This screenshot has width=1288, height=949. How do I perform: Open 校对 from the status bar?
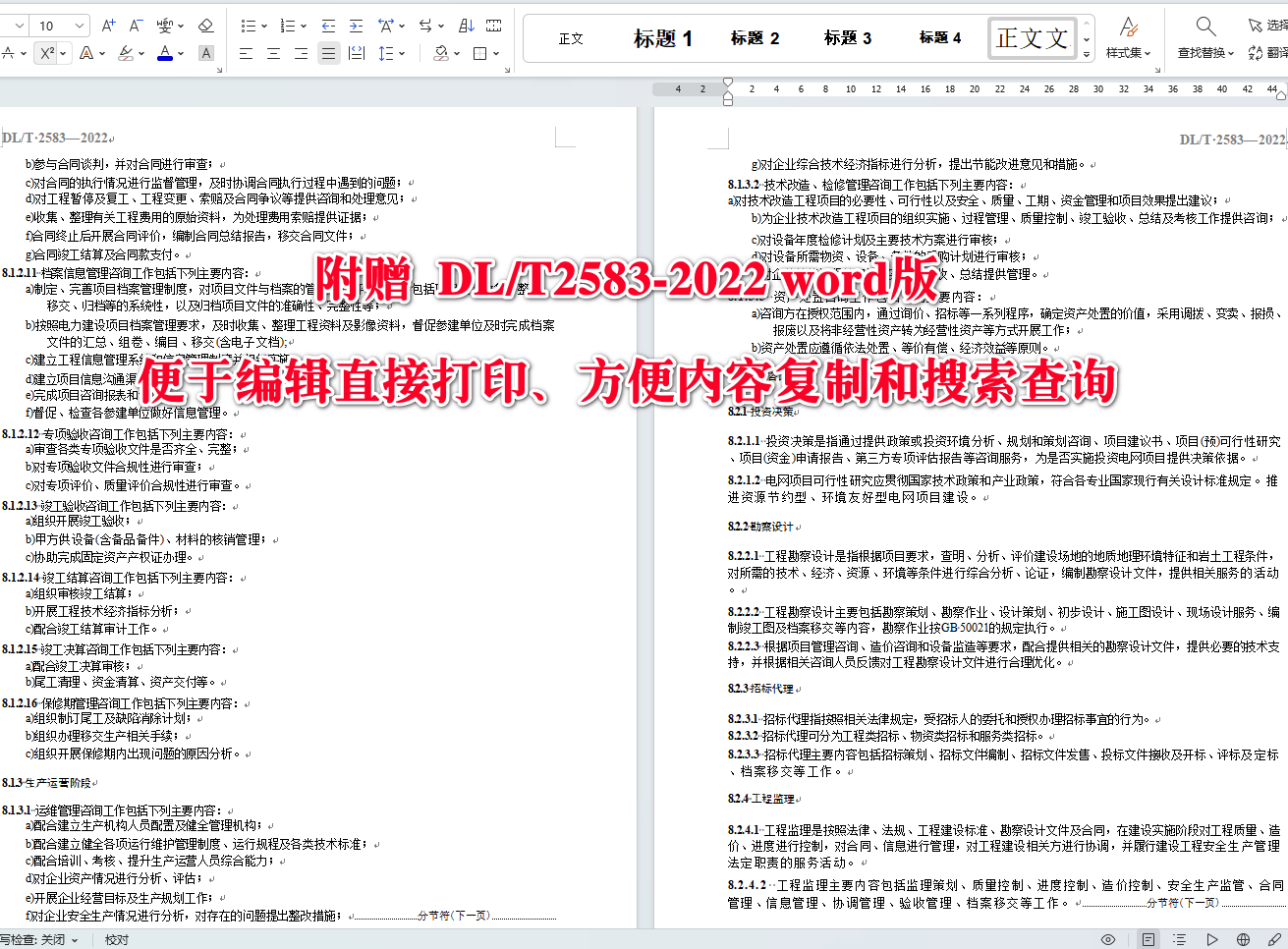(x=116, y=939)
